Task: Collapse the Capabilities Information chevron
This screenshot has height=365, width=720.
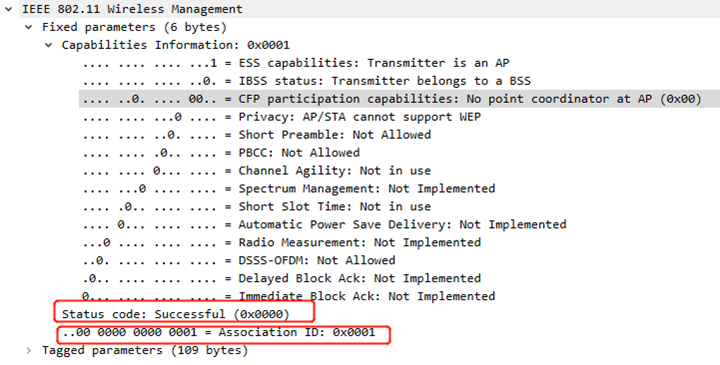Action: click(x=48, y=45)
